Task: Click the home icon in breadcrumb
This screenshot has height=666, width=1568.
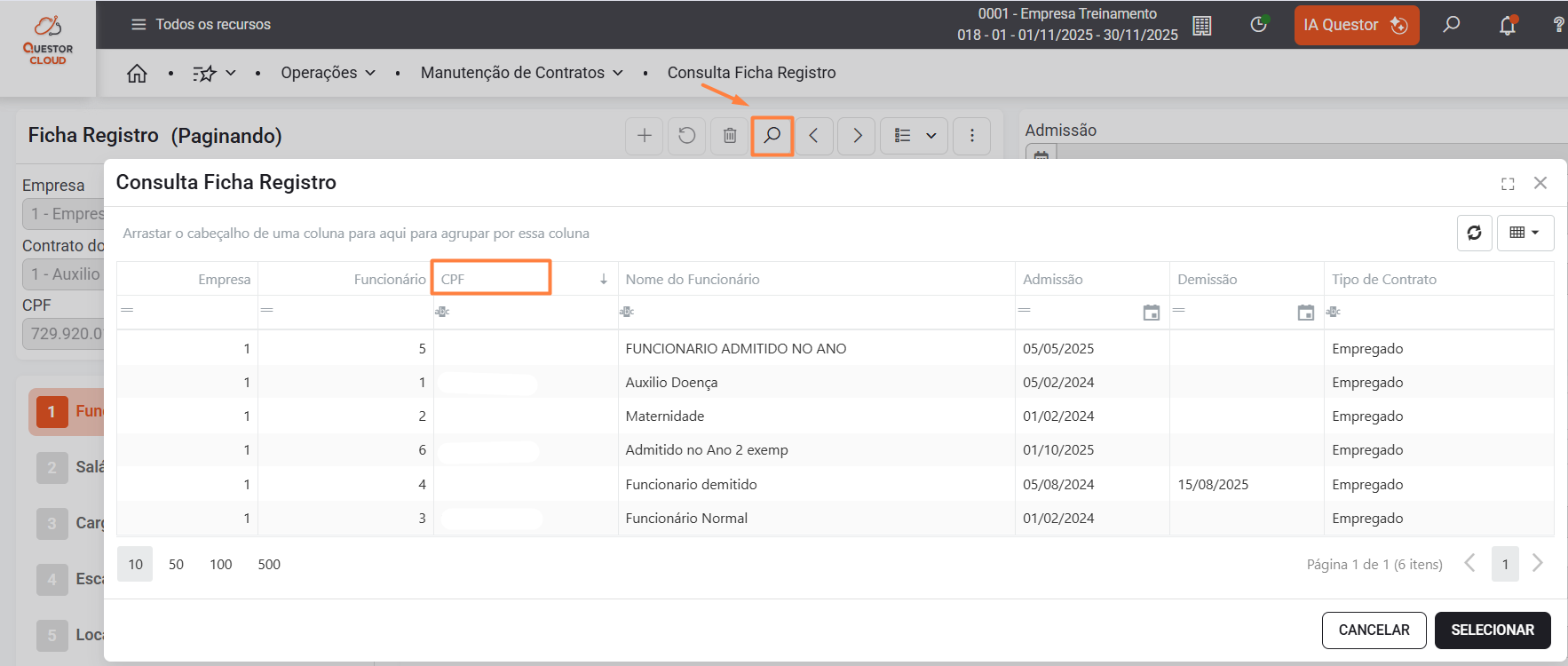Action: [x=137, y=73]
